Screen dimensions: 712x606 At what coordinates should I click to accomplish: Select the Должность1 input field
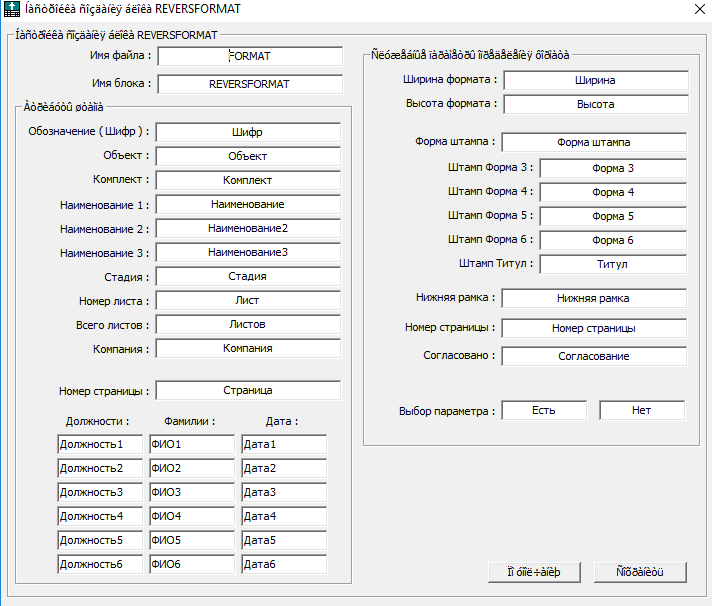tap(100, 444)
